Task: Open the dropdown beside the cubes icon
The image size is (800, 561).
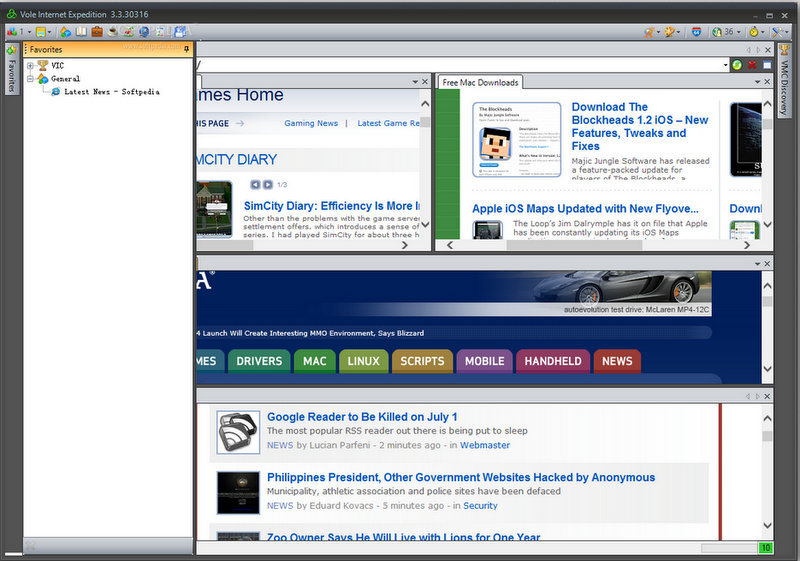Action: click(29, 32)
